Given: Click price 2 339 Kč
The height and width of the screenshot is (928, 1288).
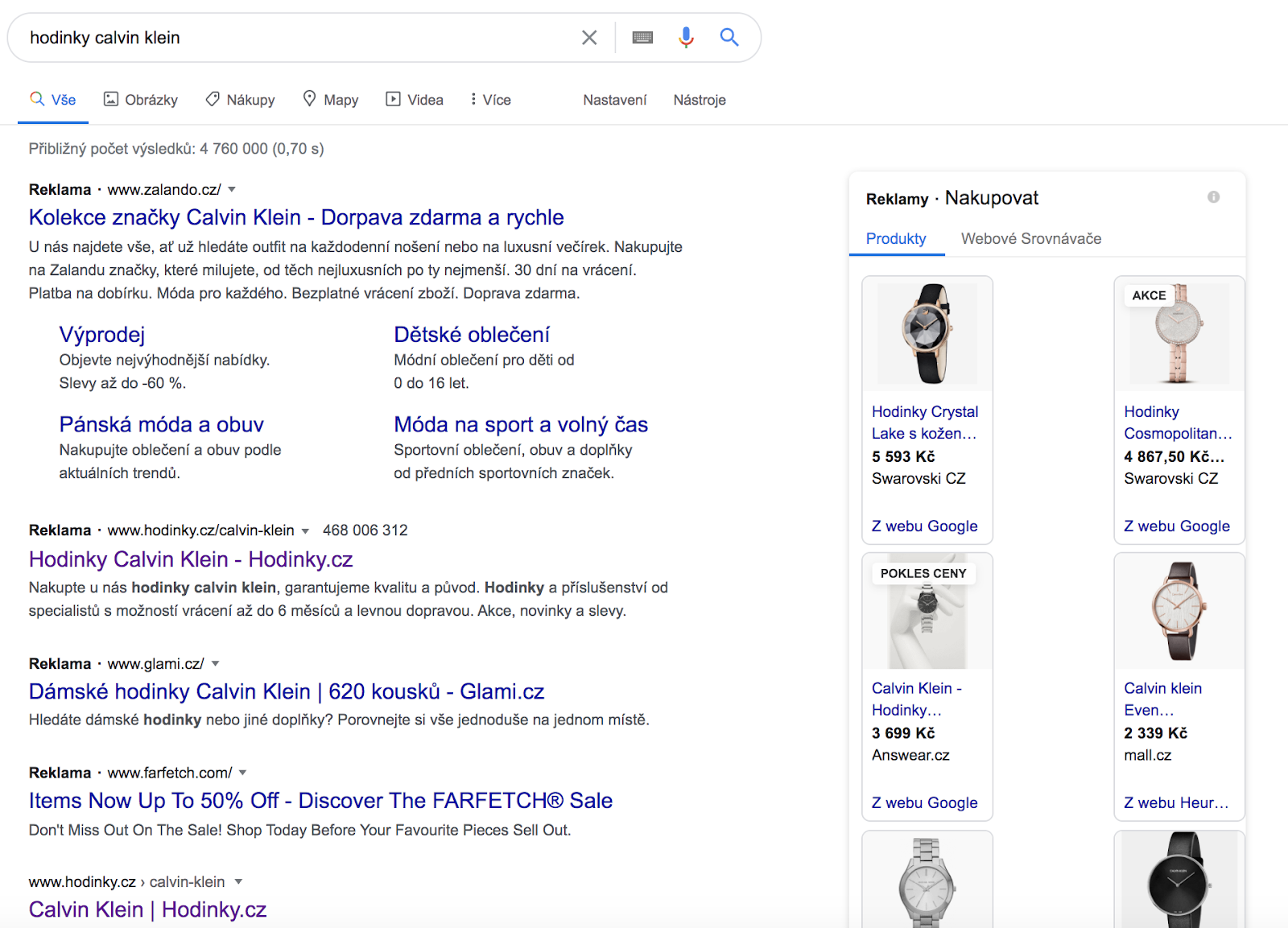Looking at the screenshot, I should 1156,733.
